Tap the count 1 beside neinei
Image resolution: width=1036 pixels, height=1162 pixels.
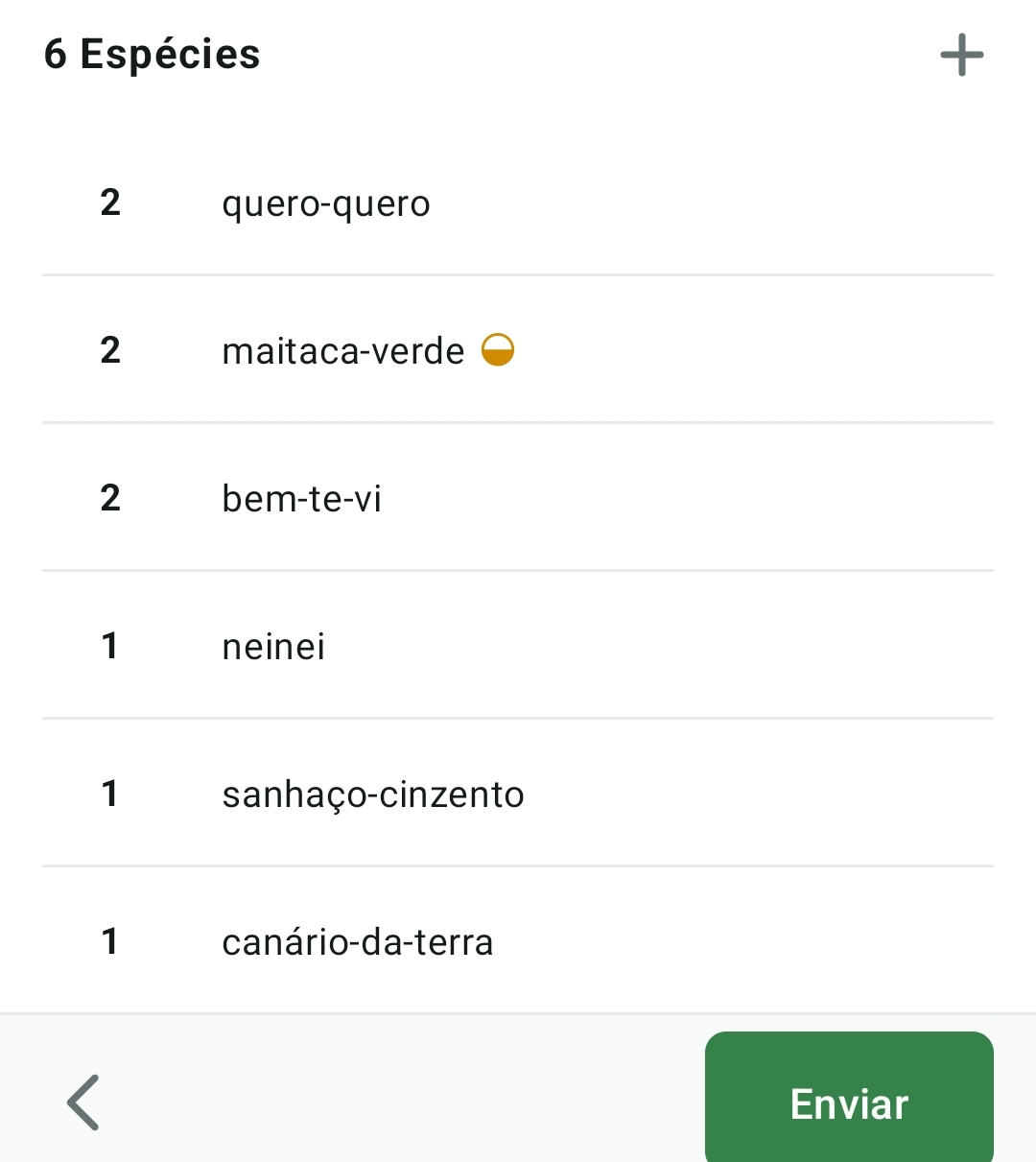pyautogui.click(x=110, y=646)
